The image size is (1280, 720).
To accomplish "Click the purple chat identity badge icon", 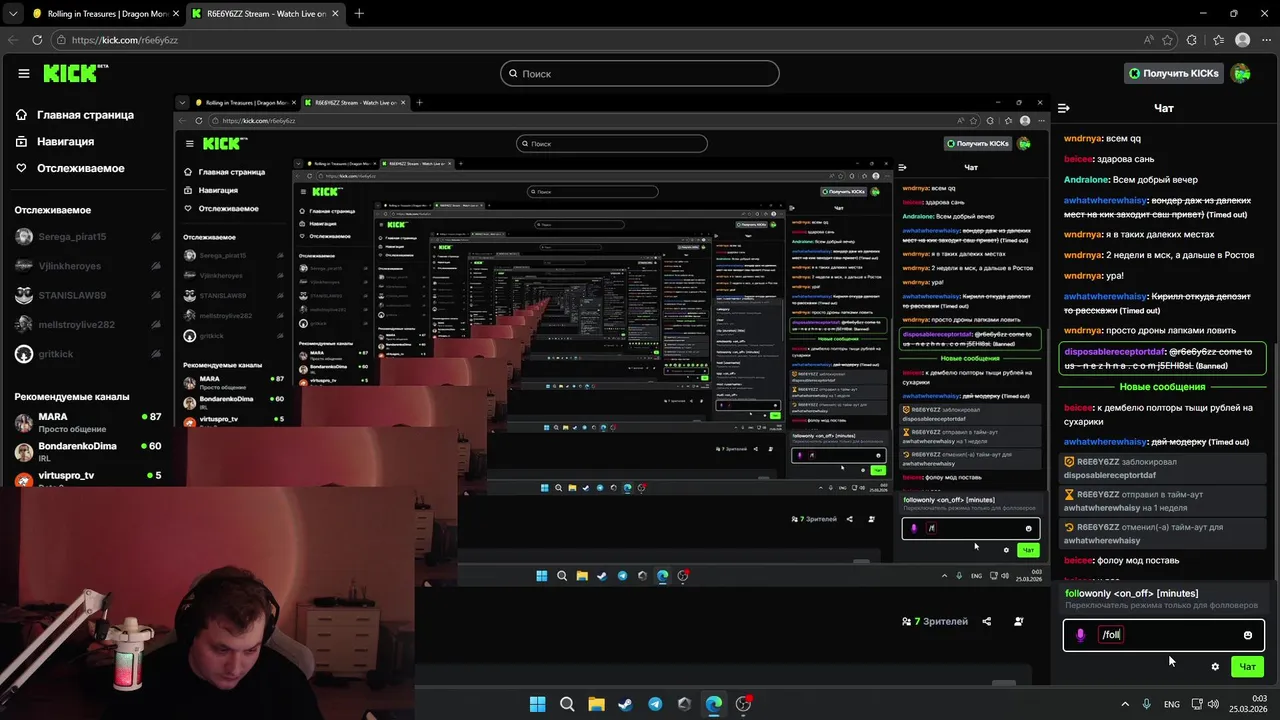I will [1080, 635].
